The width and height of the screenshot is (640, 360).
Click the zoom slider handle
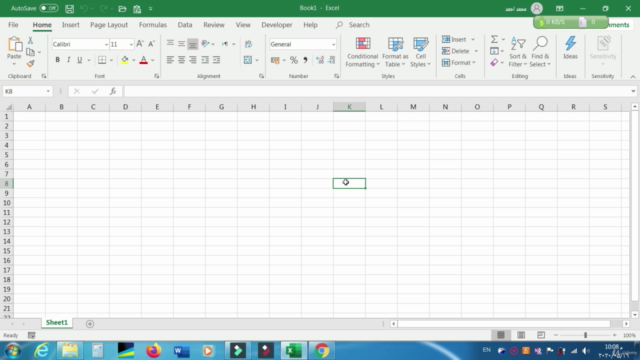click(585, 335)
